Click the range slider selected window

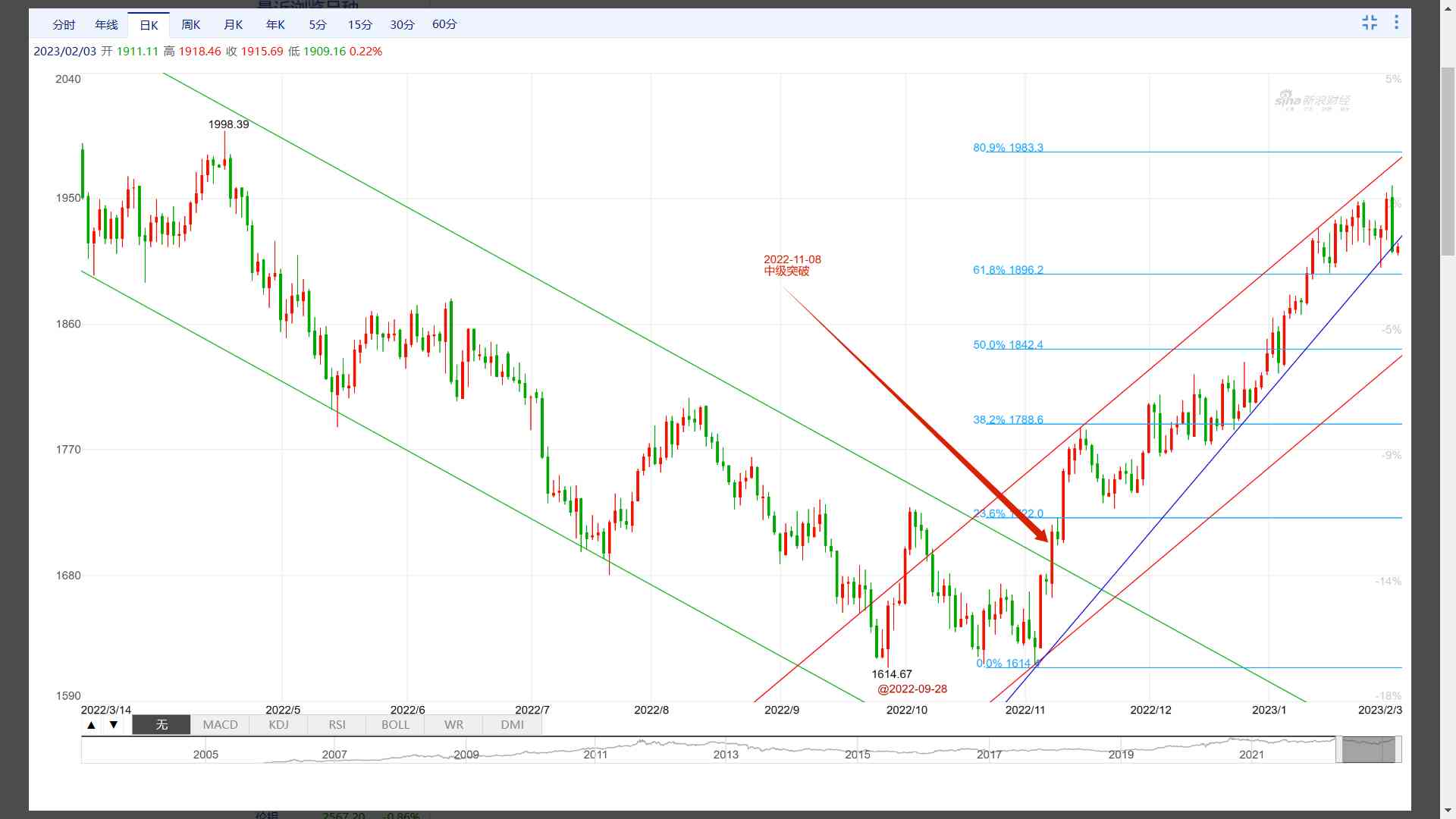point(1368,749)
